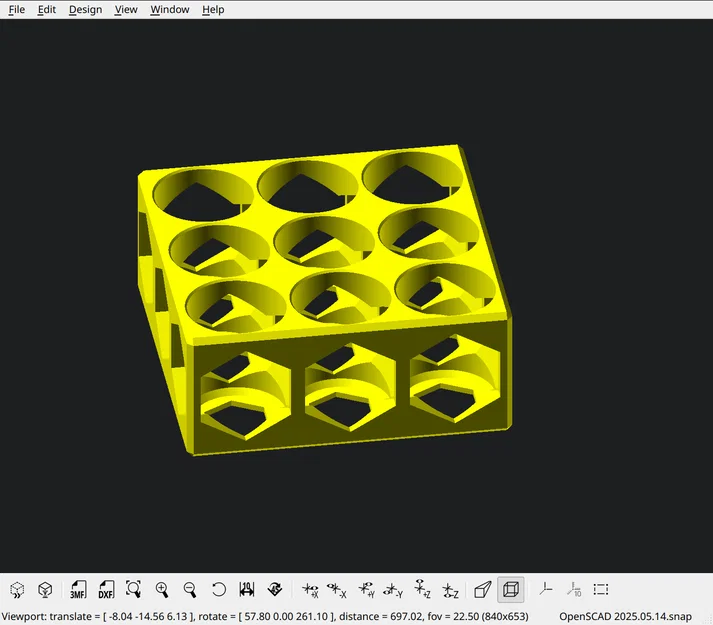
Task: Click the yellow 3D rack model
Action: point(325,300)
